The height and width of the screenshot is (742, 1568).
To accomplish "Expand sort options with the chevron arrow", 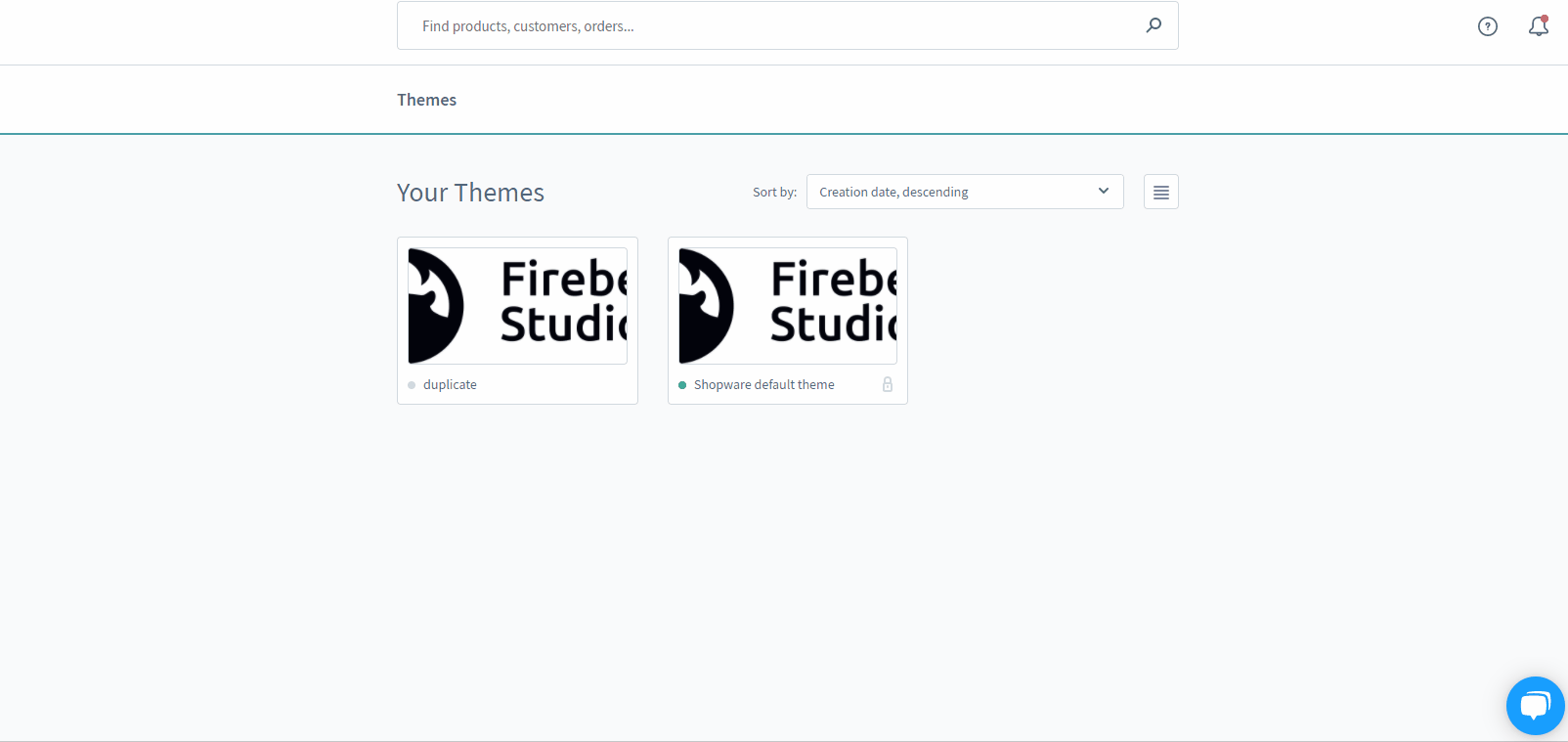I will click(1104, 191).
